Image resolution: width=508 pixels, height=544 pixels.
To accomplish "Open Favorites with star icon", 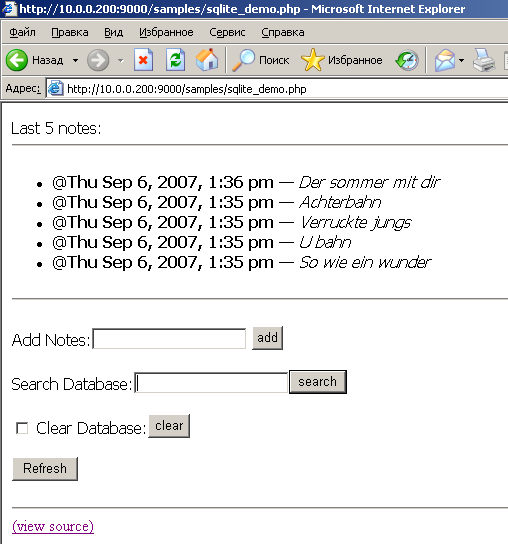I will 313,60.
